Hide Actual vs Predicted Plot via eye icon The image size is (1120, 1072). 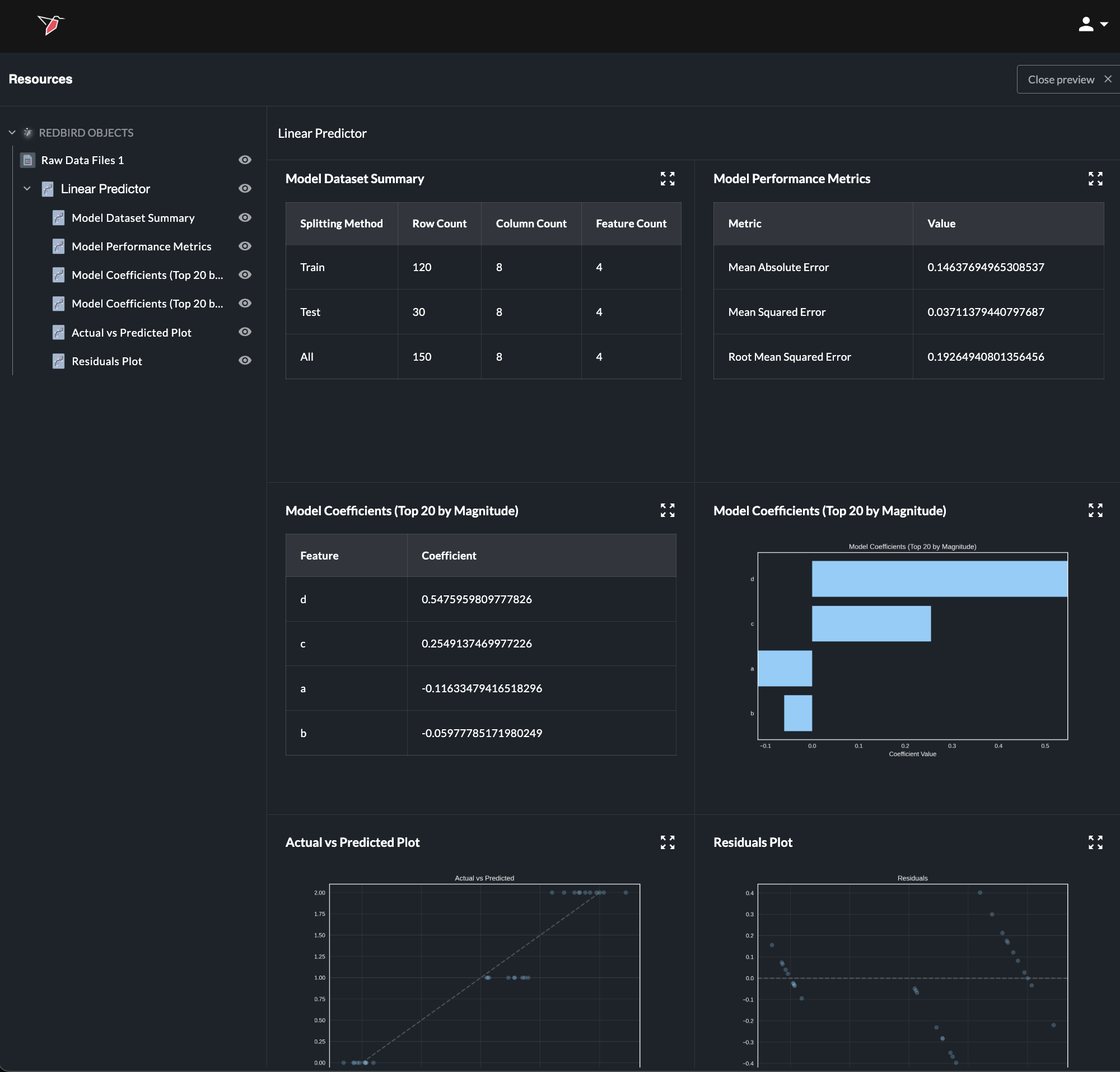click(x=245, y=332)
